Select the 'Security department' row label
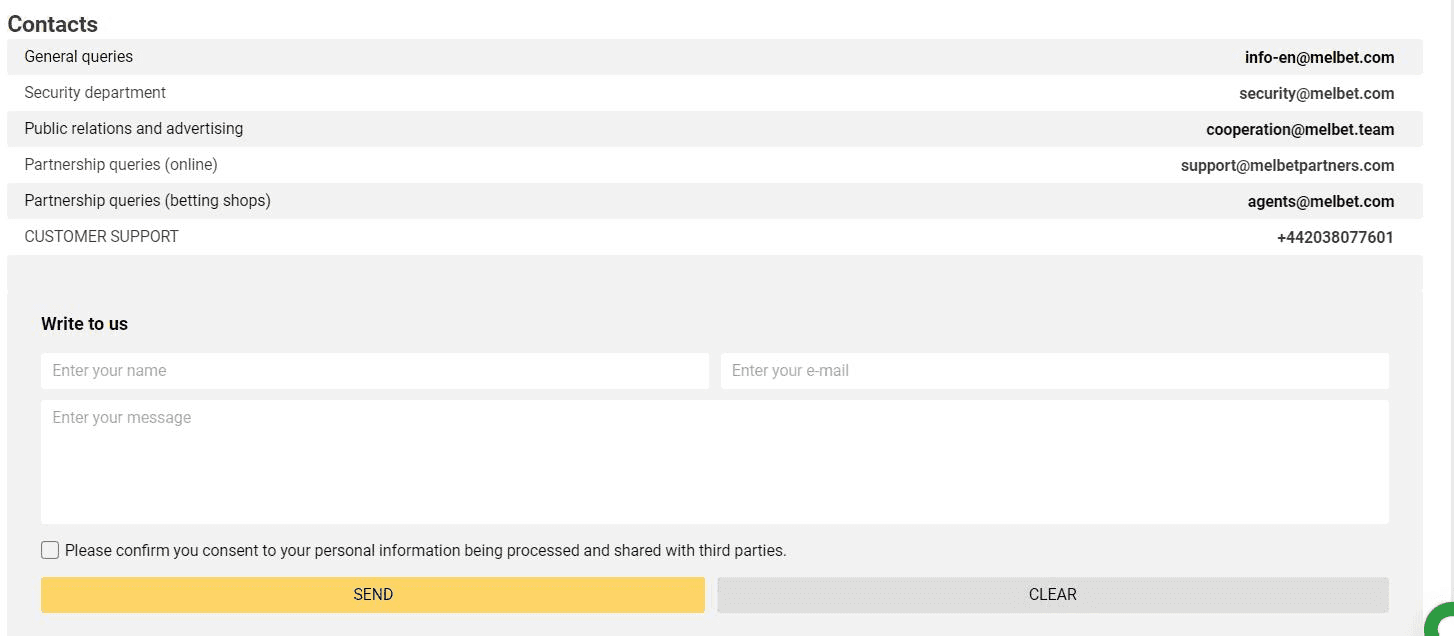1454x636 pixels. [x=95, y=93]
